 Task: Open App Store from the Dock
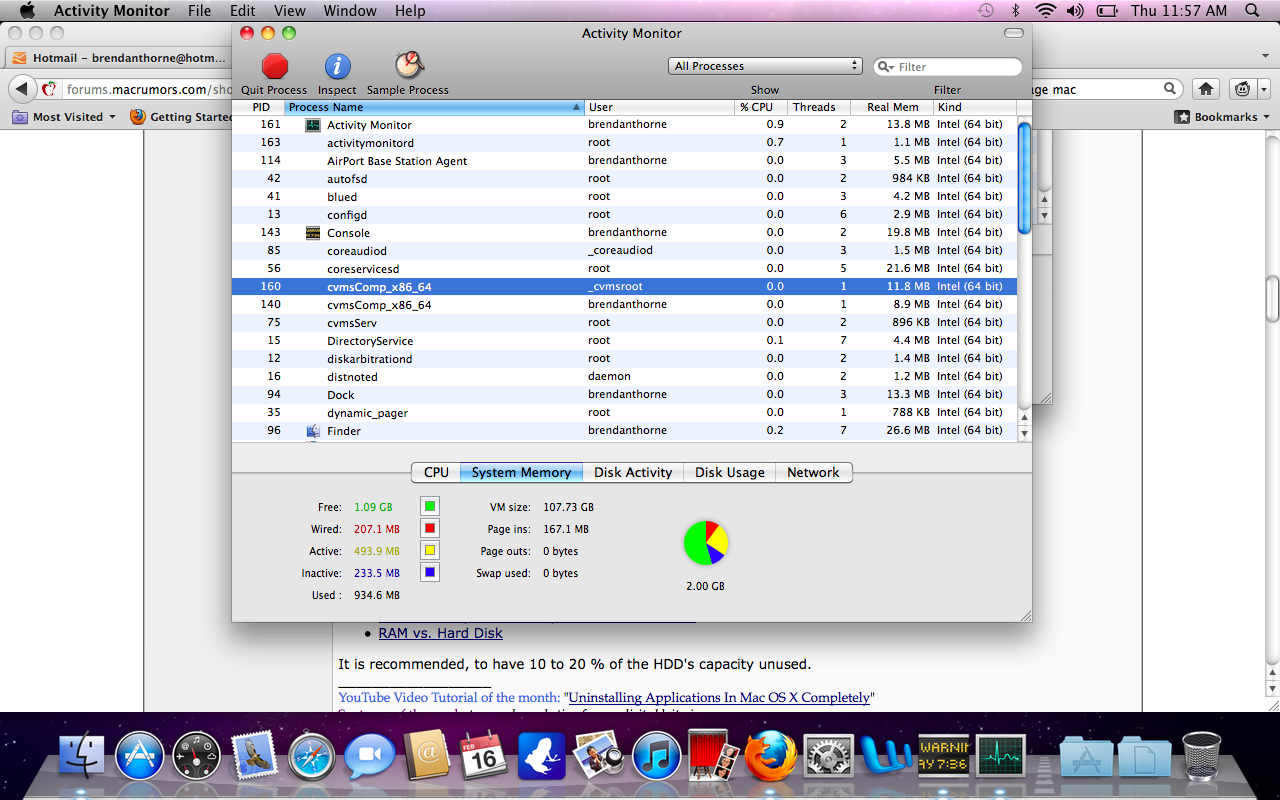click(139, 757)
